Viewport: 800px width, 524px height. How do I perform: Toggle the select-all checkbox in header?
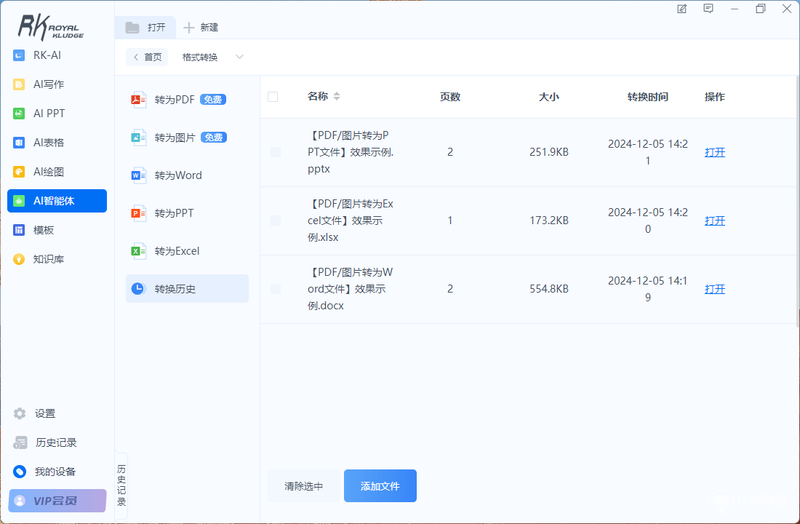[x=273, y=96]
